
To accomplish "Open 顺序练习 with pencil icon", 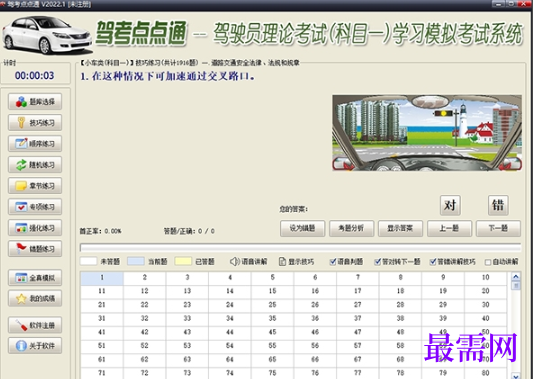I will pyautogui.click(x=35, y=144).
